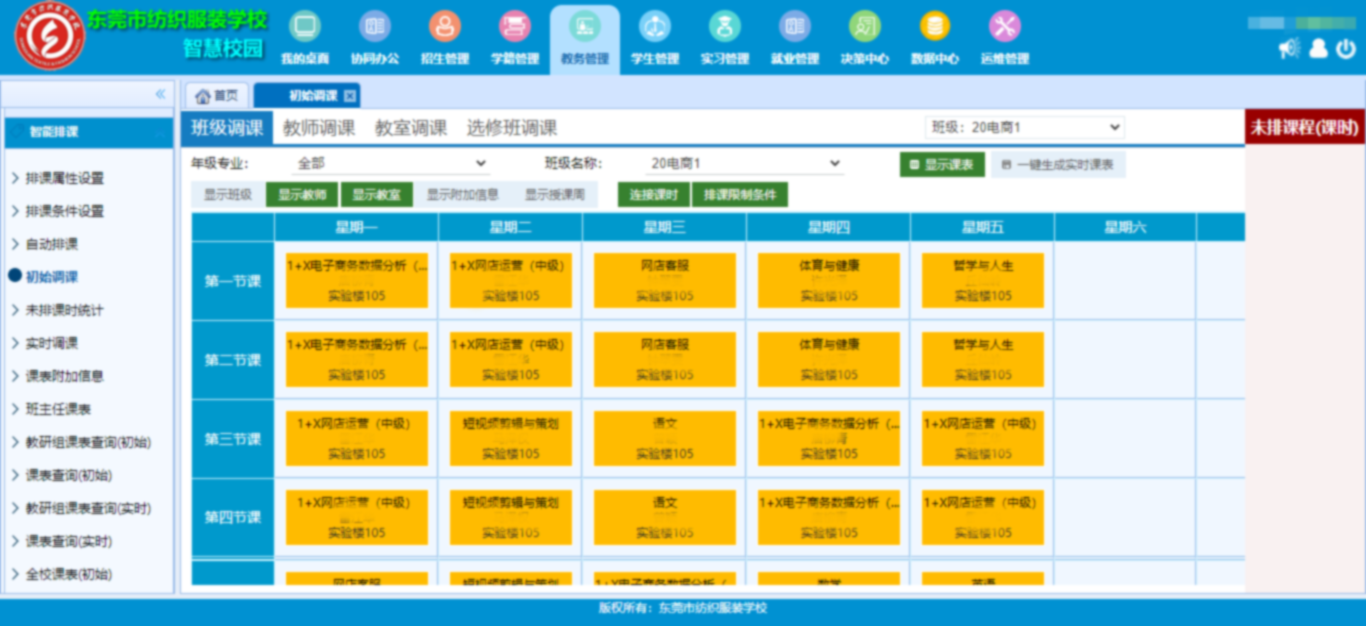Screen dimensions: 1366x626
Task: Open the 就业管理 module
Action: [794, 38]
